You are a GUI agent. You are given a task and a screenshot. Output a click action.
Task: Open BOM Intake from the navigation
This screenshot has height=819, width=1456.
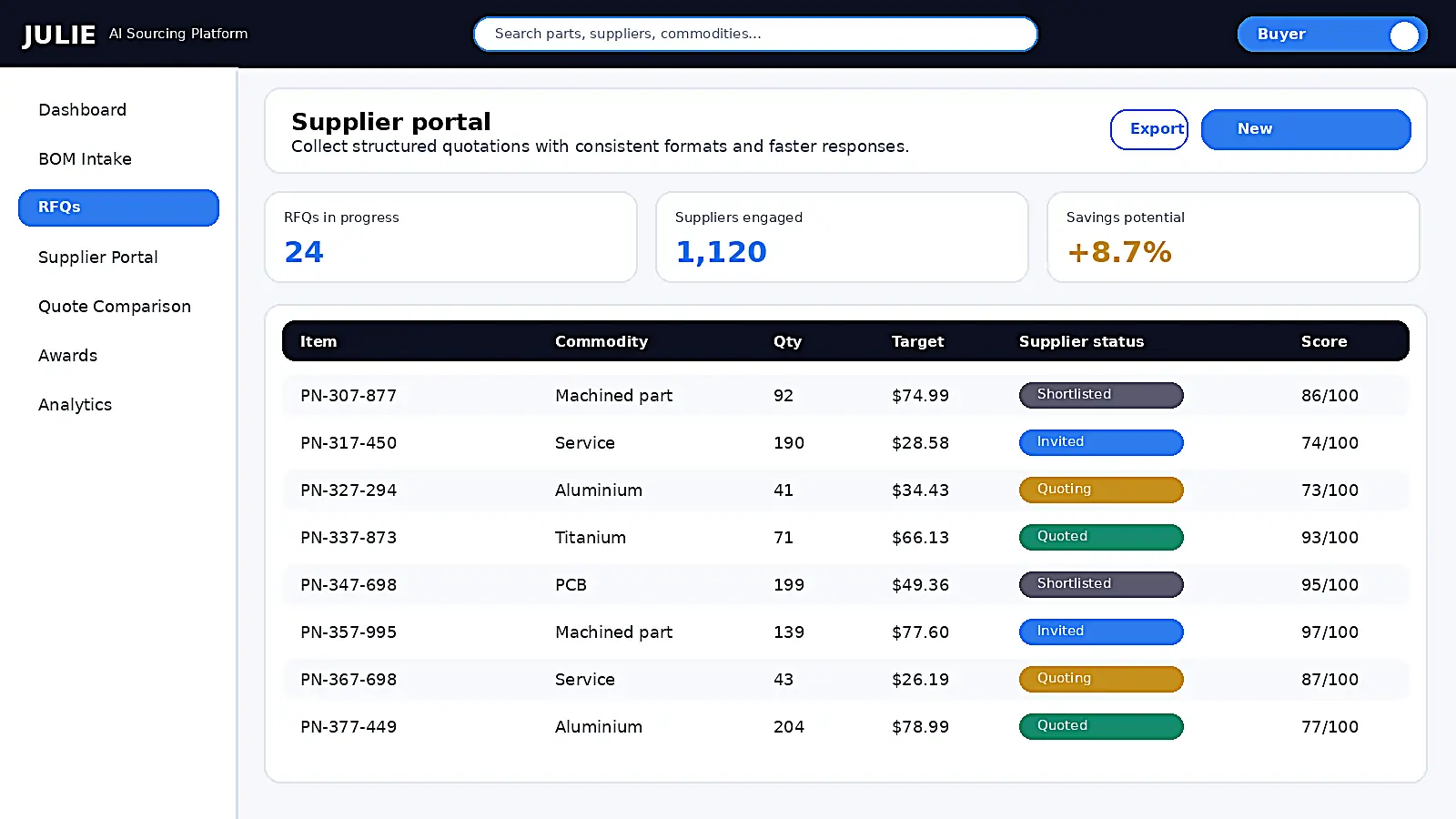85,158
